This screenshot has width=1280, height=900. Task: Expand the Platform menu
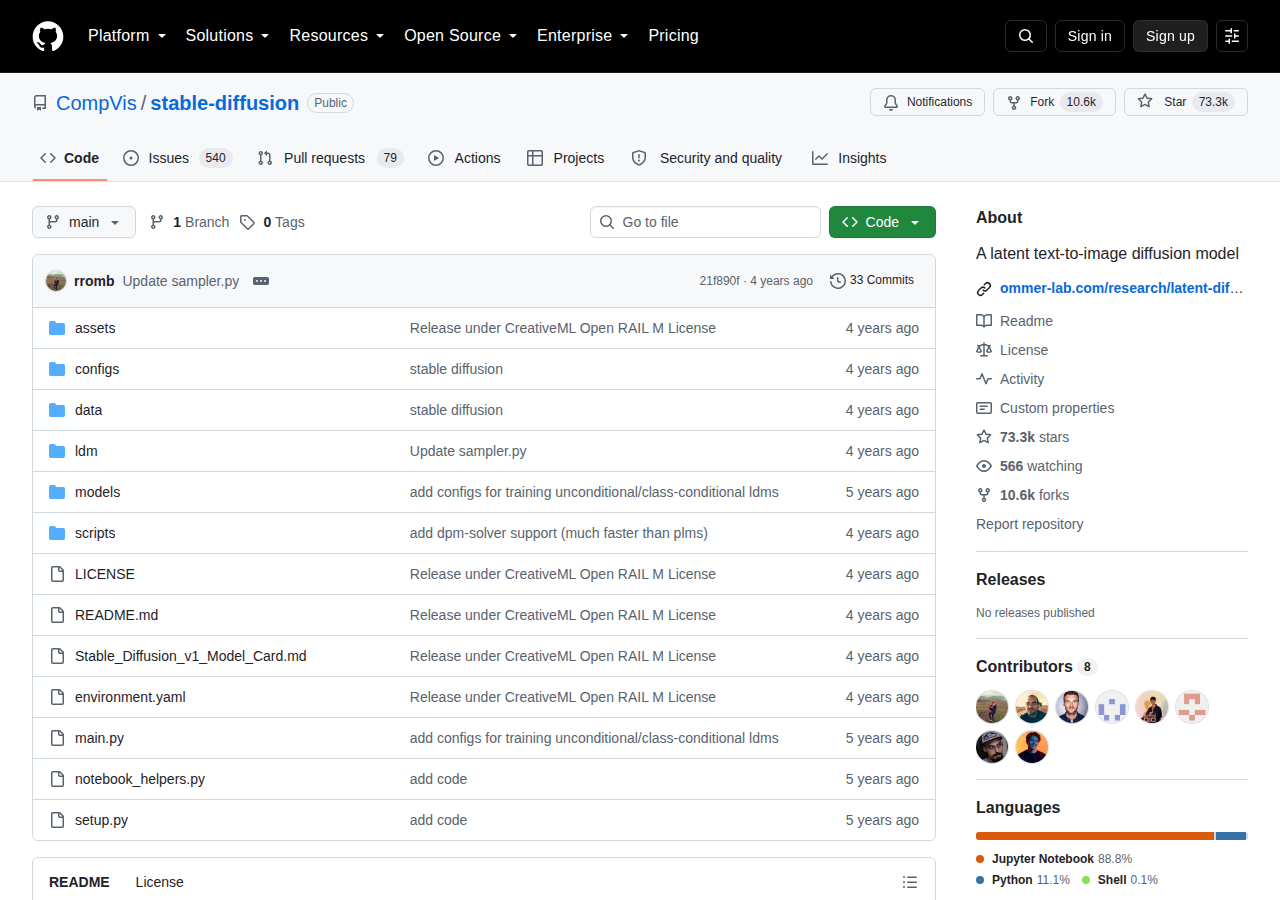click(126, 36)
